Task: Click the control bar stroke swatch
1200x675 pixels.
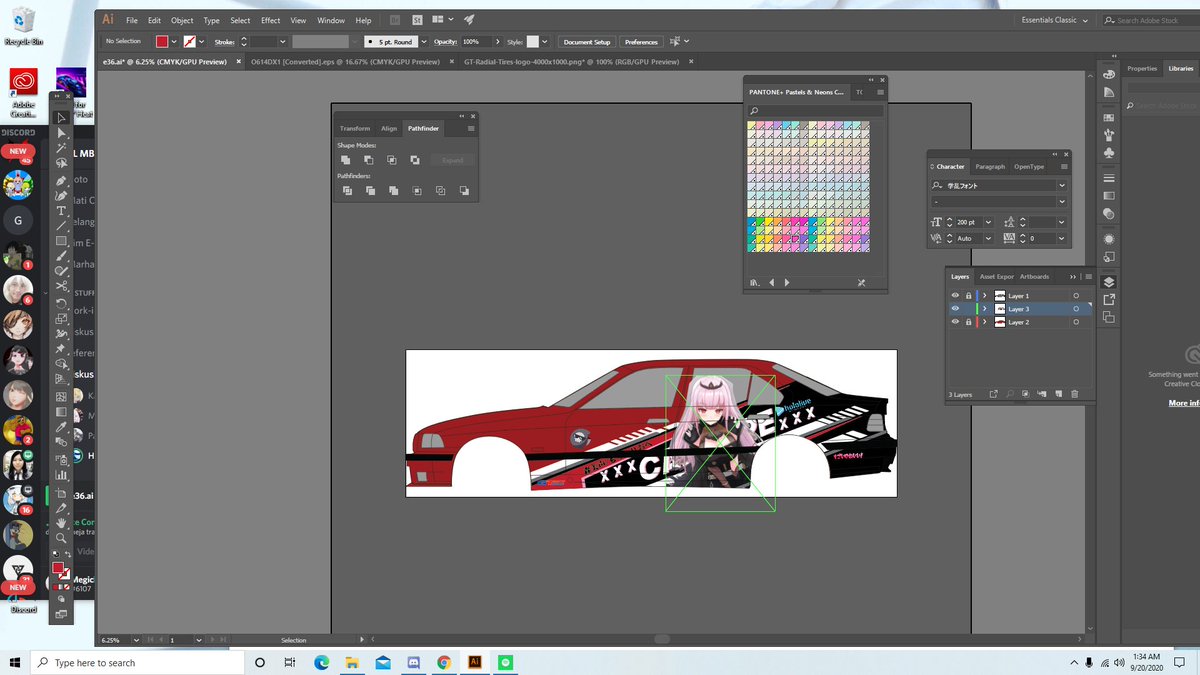Action: (189, 42)
